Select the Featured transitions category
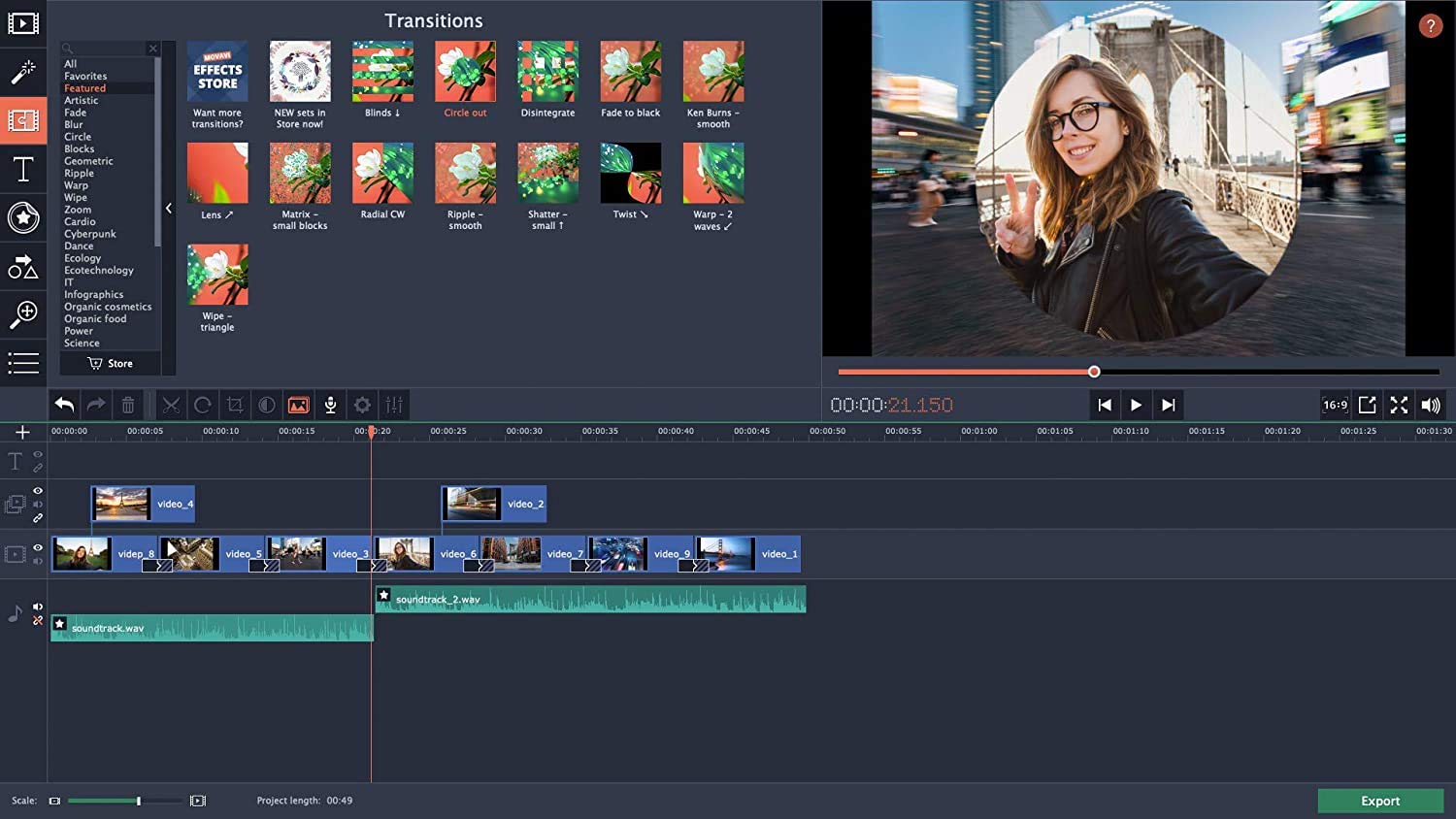The image size is (1456, 819). pyautogui.click(x=83, y=87)
